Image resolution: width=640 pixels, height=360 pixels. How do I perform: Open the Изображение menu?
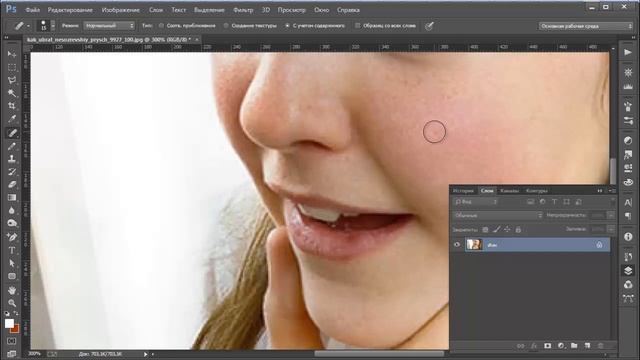point(120,10)
